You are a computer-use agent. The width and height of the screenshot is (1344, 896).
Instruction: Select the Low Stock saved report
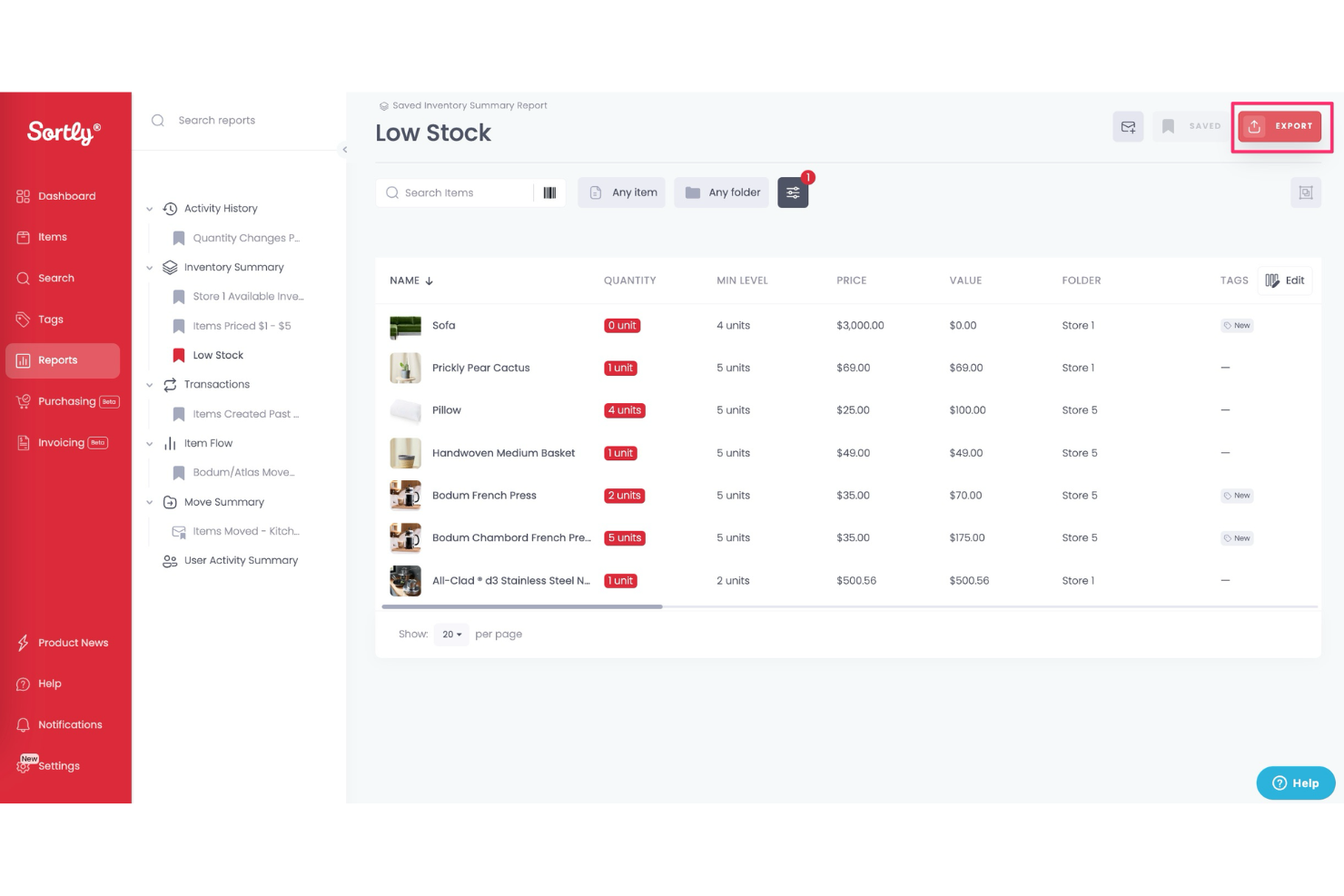pyautogui.click(x=218, y=355)
